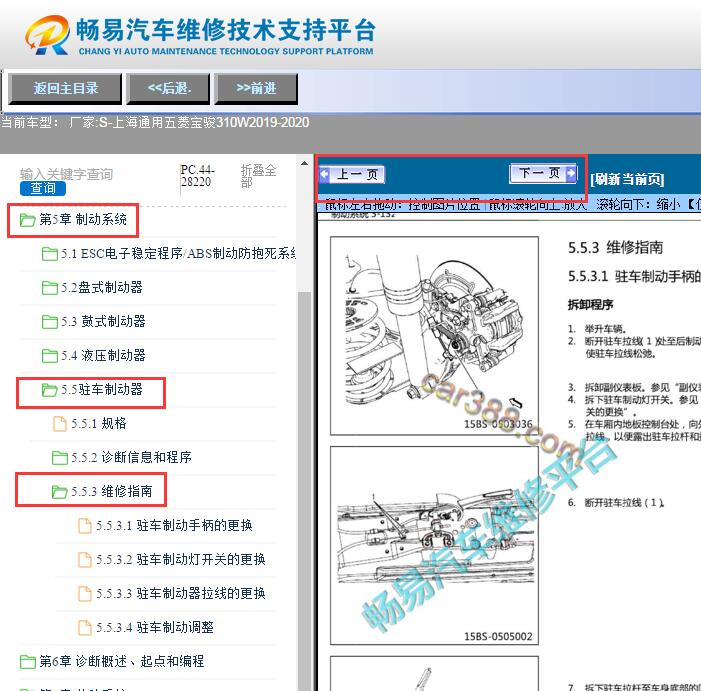Image resolution: width=701 pixels, height=691 pixels.
Task: Click the folder icon for 5.3 鼓式制动器
Action: click(50, 322)
